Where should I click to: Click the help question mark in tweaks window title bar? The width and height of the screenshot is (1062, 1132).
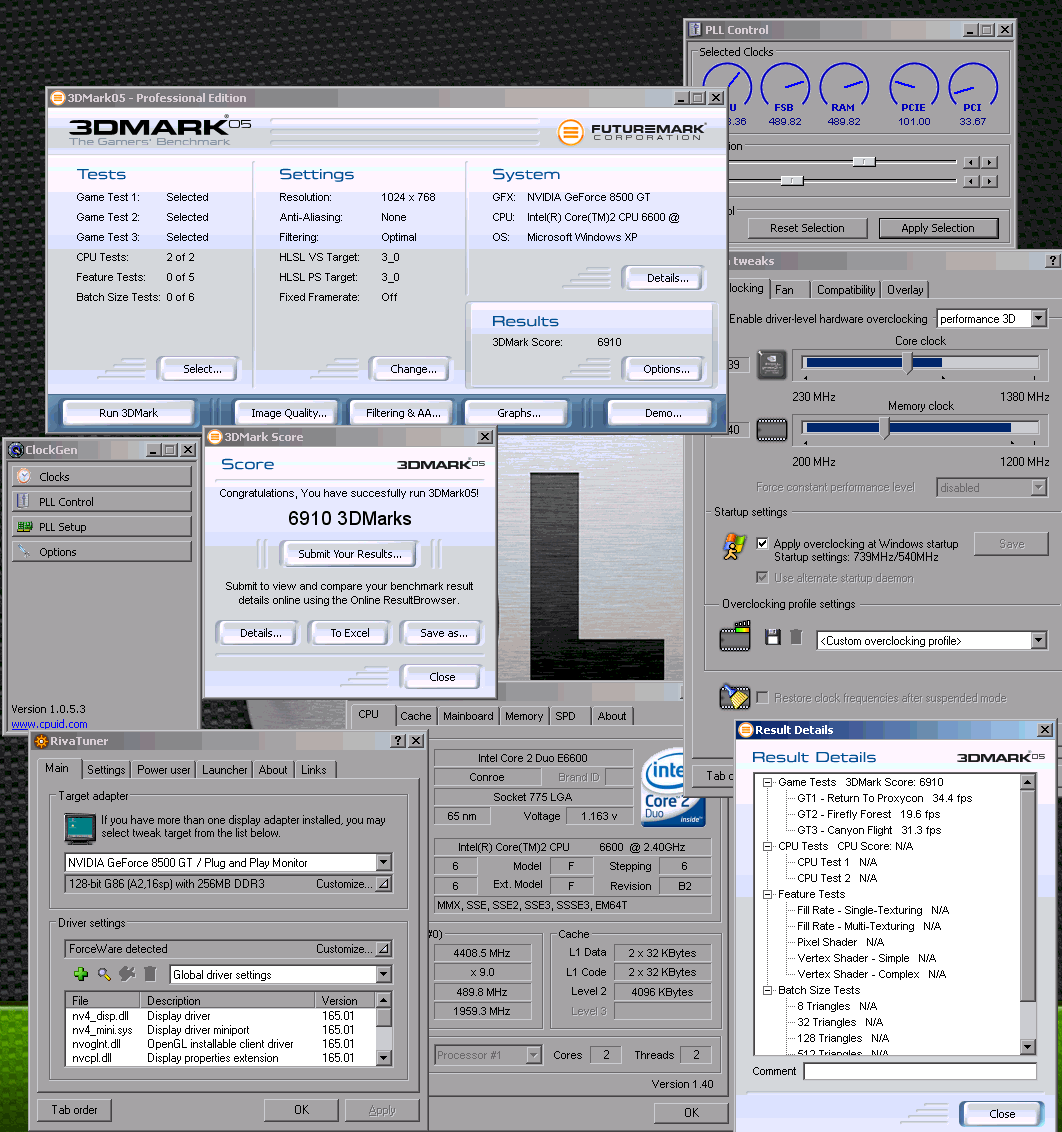[1053, 261]
